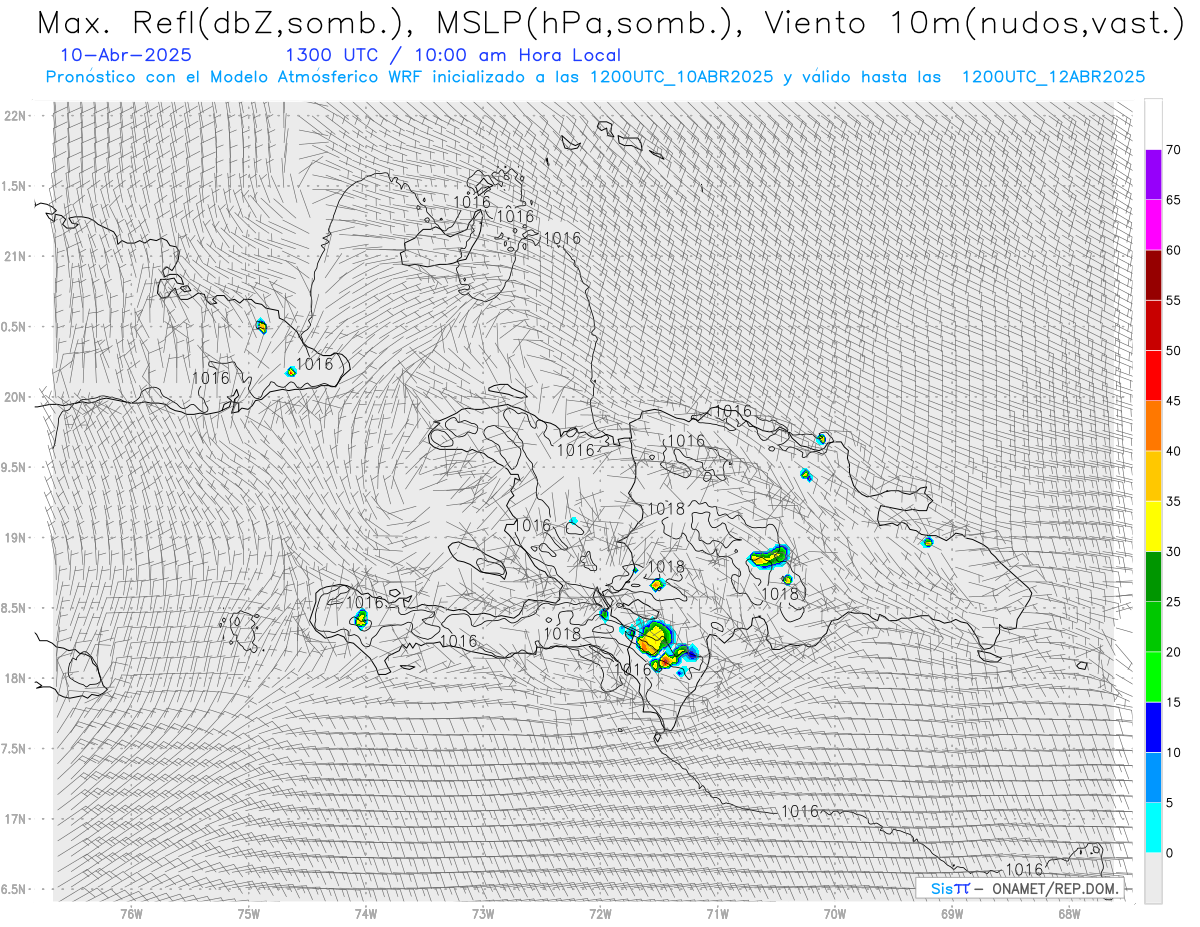Screen dimensions: 1200x927
Task: Click the colorbar value label '55'
Action: pyautogui.click(x=1173, y=300)
